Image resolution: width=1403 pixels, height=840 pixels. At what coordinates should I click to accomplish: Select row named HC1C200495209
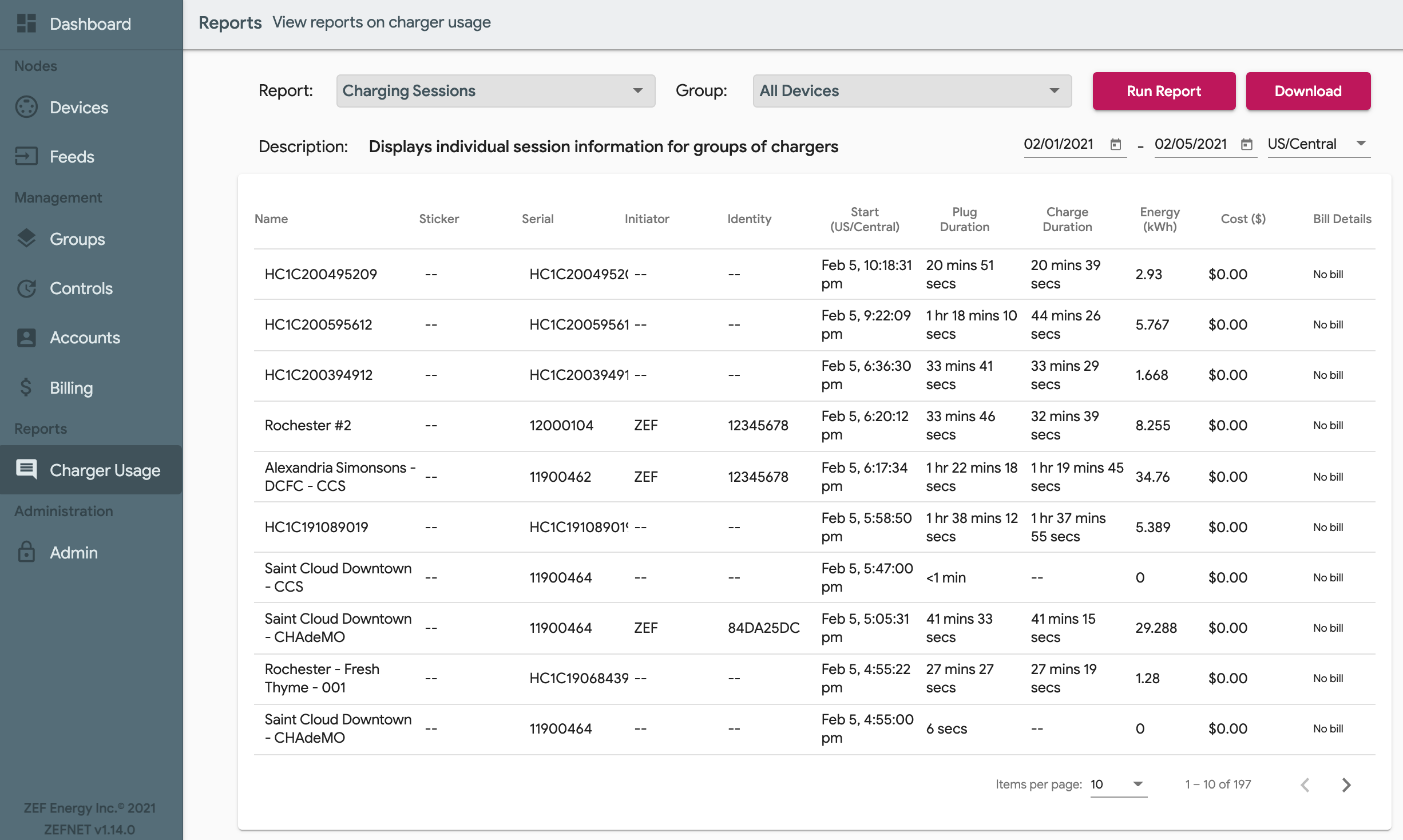pos(321,274)
